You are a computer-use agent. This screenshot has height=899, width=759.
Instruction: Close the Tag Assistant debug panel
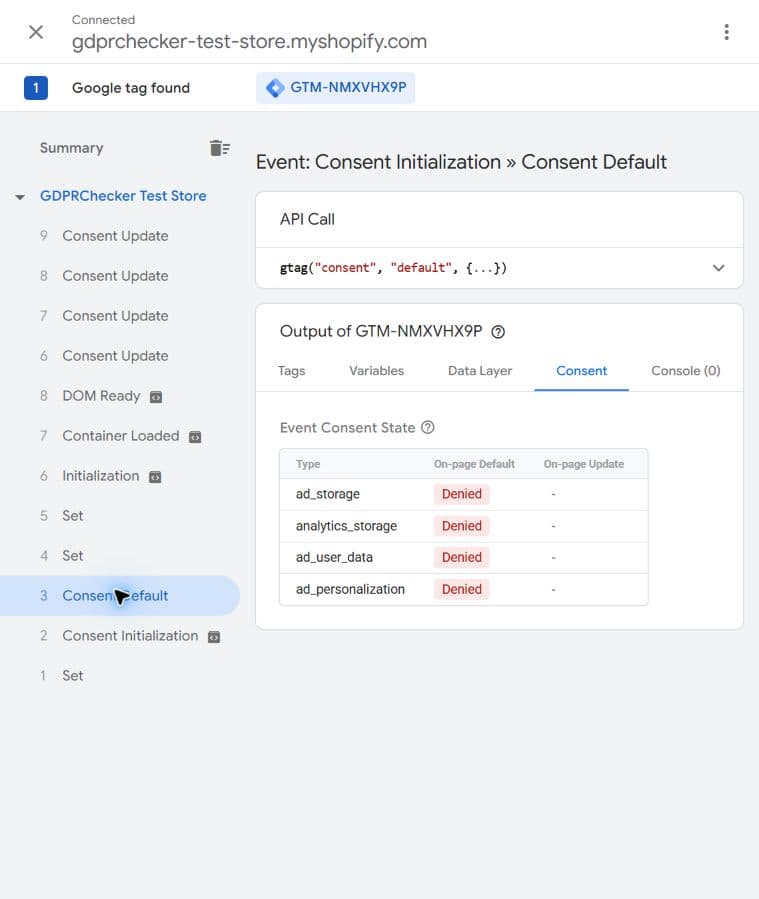[36, 32]
